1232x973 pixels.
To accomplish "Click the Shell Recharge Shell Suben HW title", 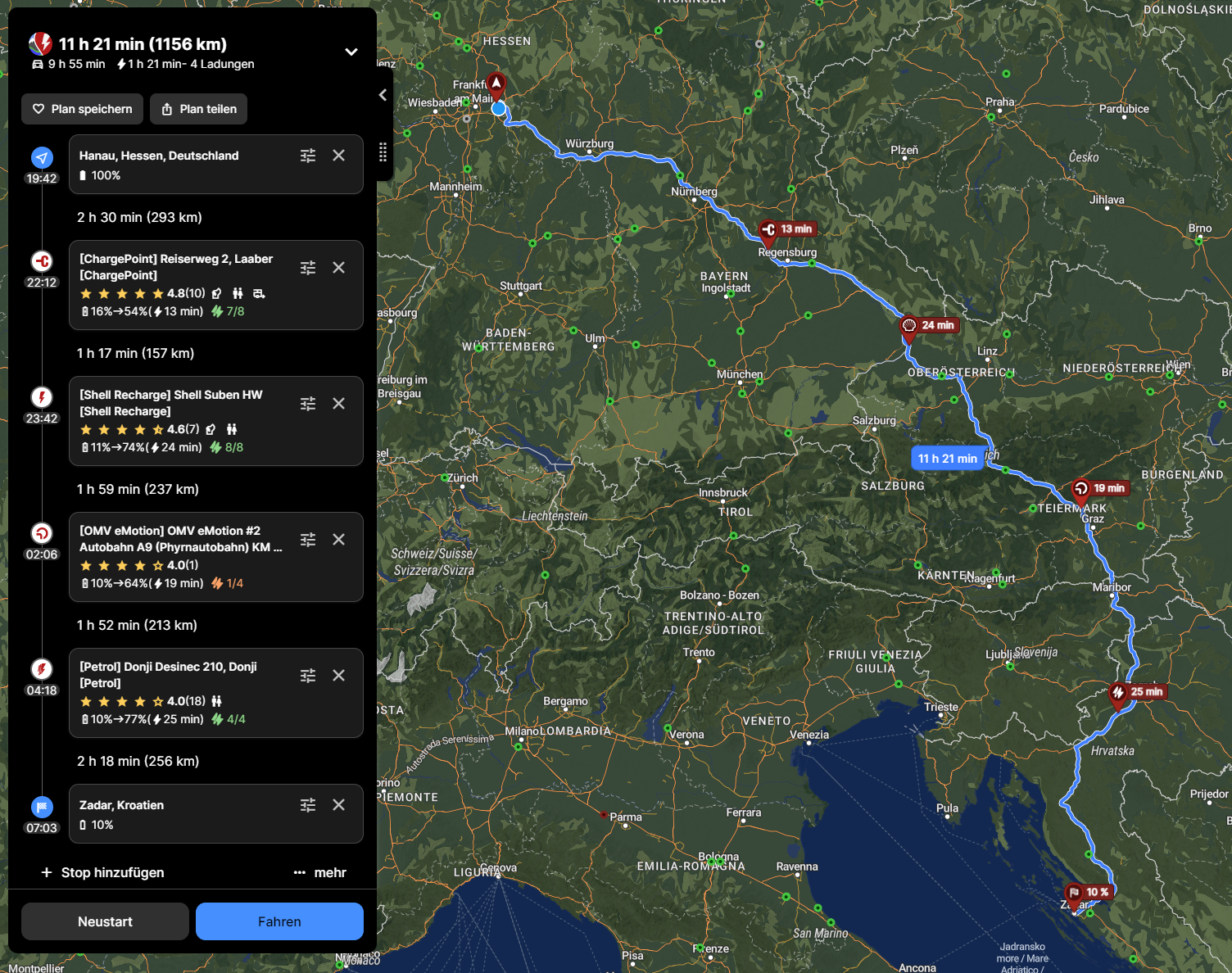I will 171,403.
